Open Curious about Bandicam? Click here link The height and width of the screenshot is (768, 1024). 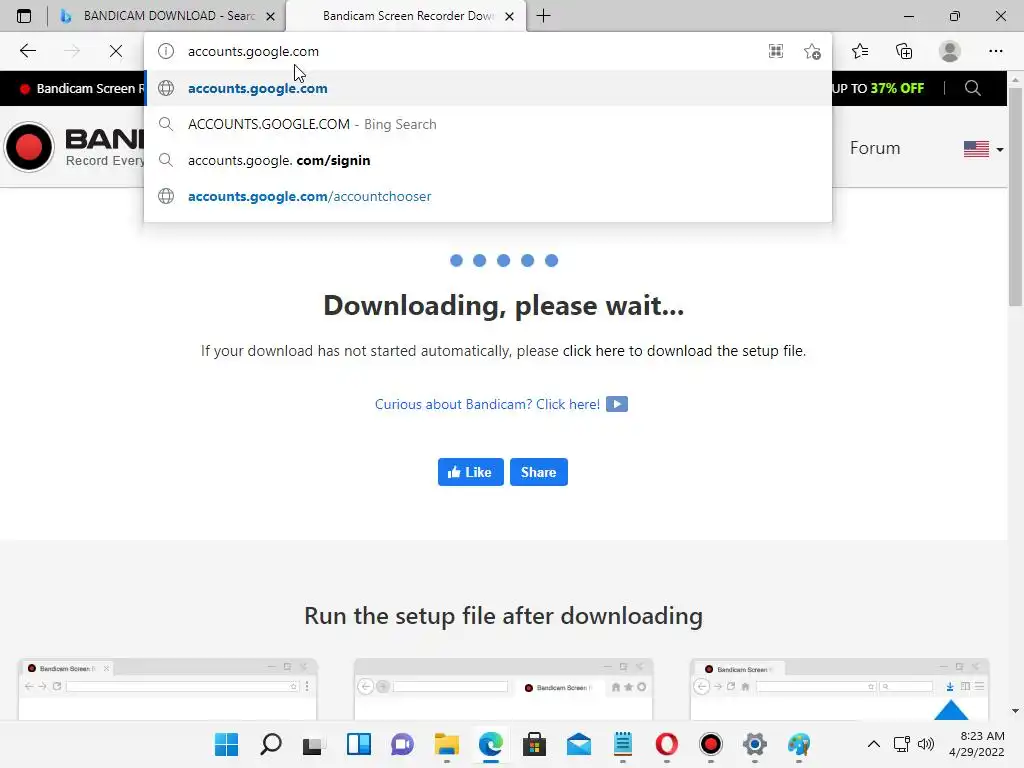point(487,404)
